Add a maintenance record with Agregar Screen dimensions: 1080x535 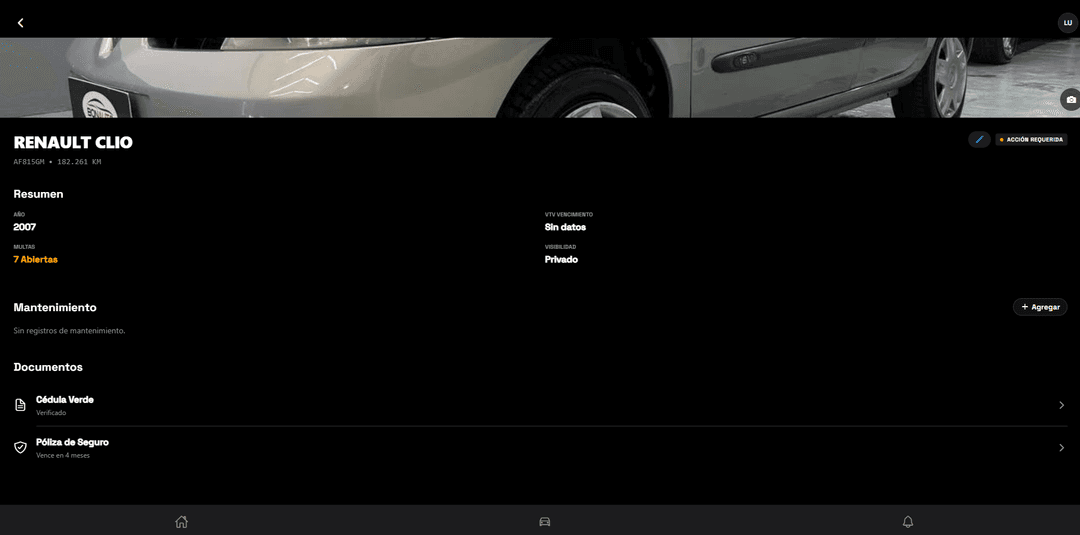click(1040, 307)
